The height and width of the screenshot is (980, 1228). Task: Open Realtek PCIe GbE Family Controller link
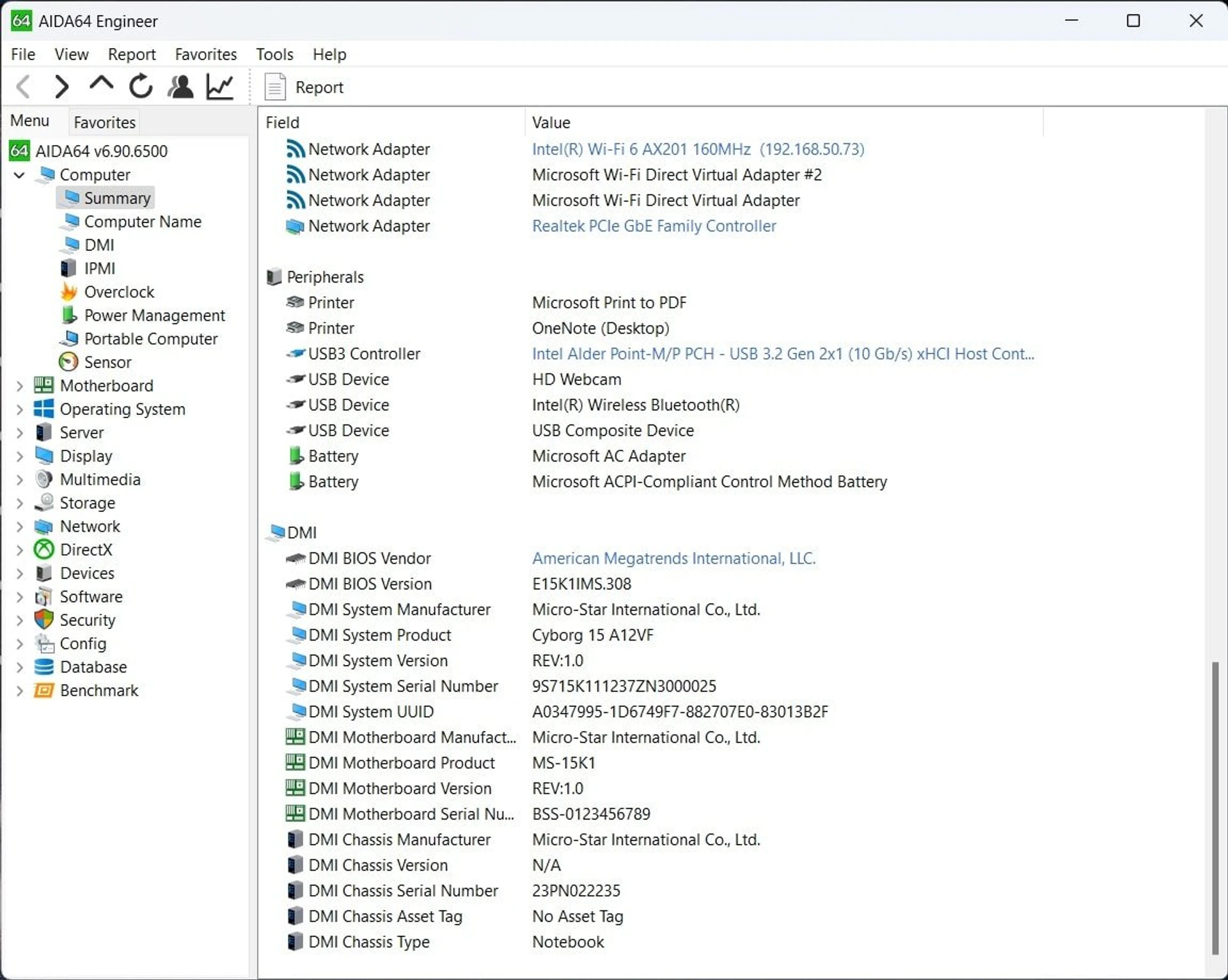click(654, 226)
